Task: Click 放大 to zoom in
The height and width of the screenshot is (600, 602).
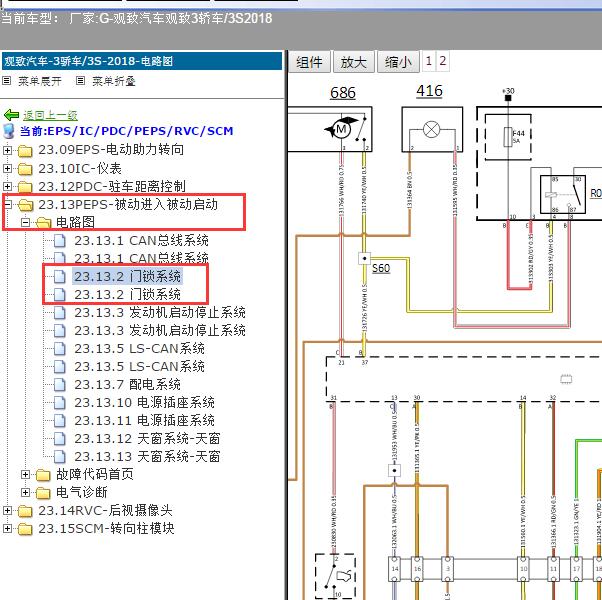Action: (353, 61)
